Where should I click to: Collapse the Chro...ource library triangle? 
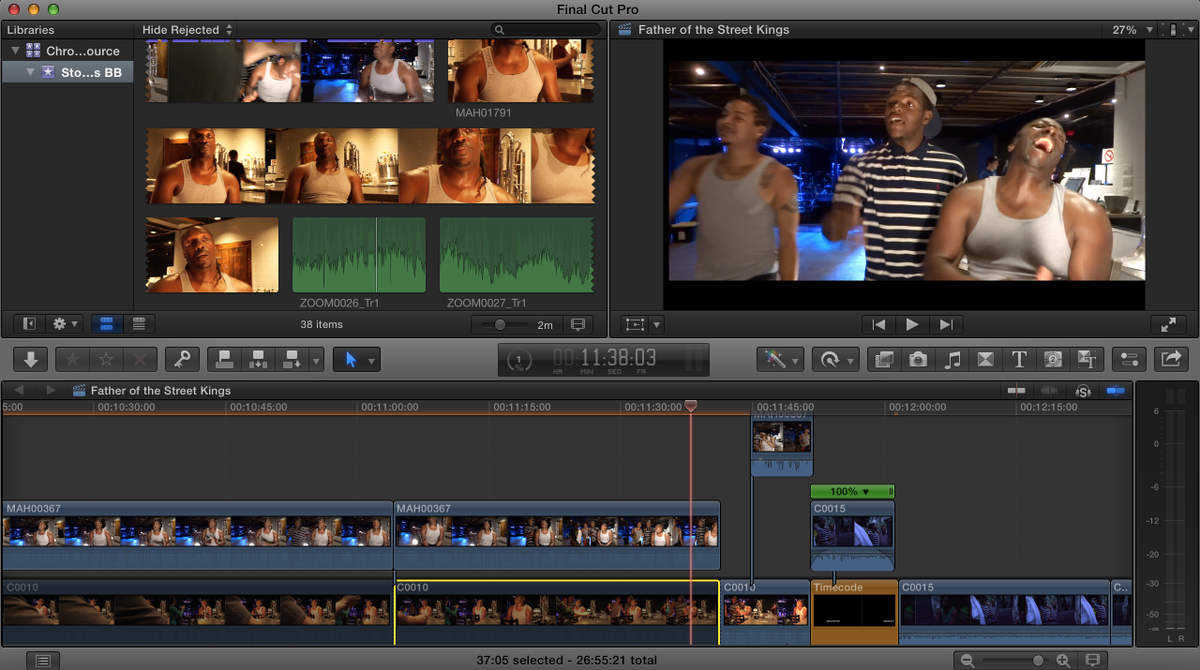click(x=16, y=50)
